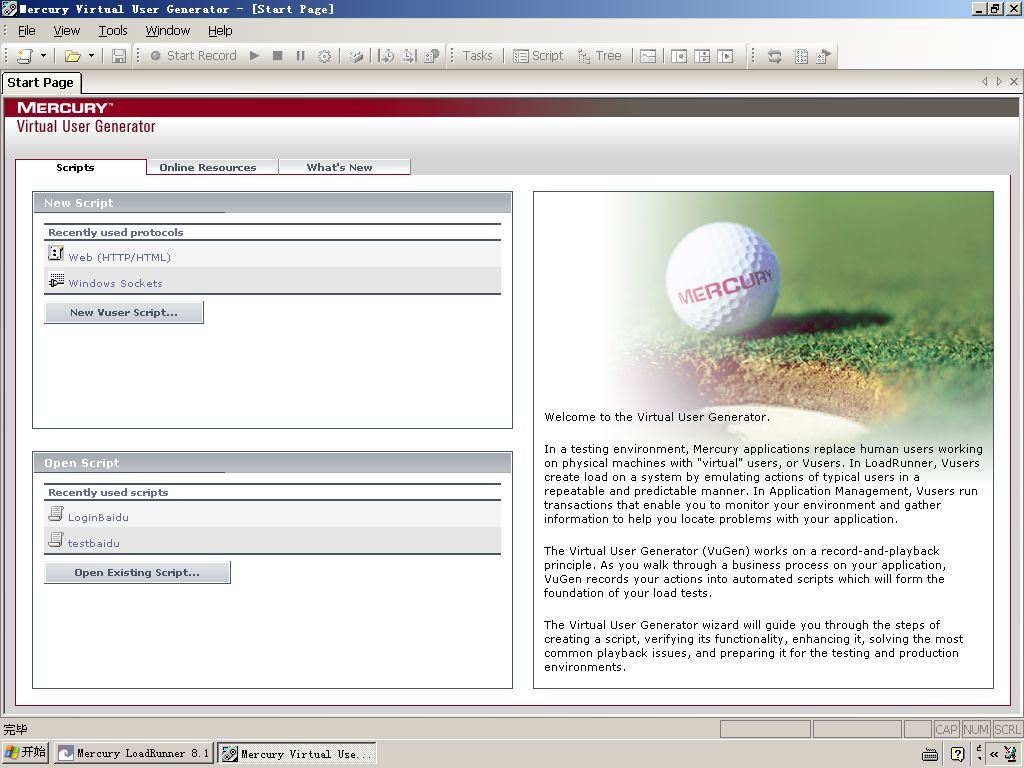Click the New Script panel header
This screenshot has width=1024, height=768.
tap(272, 203)
